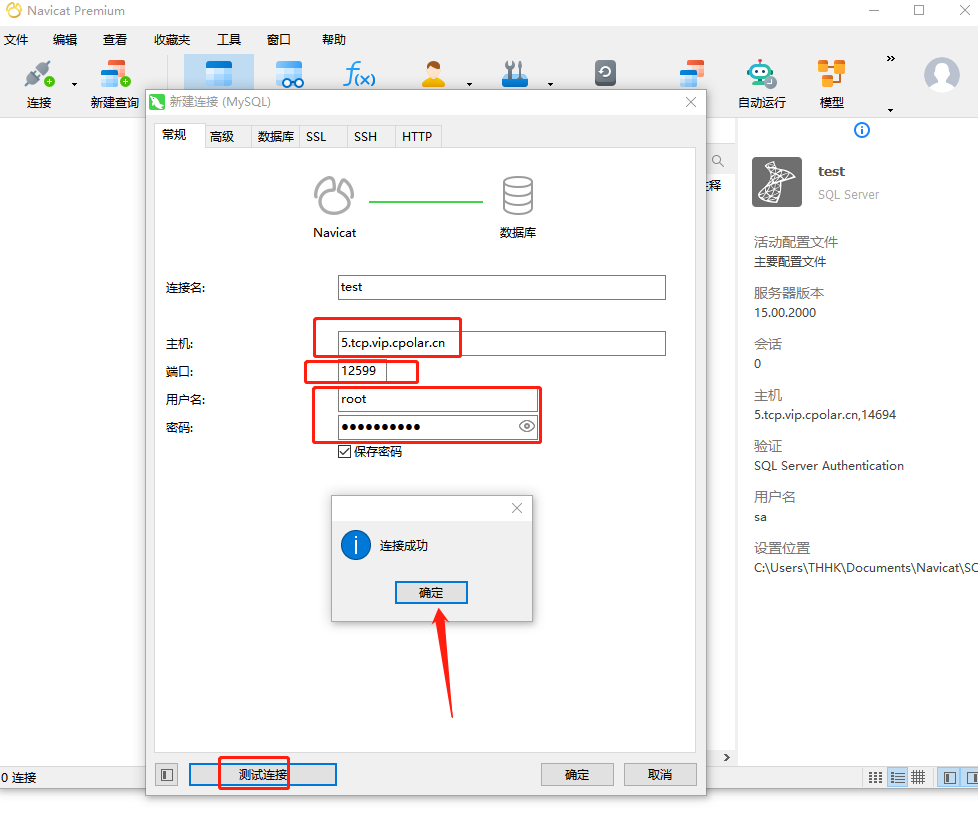
Task: Click the 测试连接 button
Action: tap(263, 774)
